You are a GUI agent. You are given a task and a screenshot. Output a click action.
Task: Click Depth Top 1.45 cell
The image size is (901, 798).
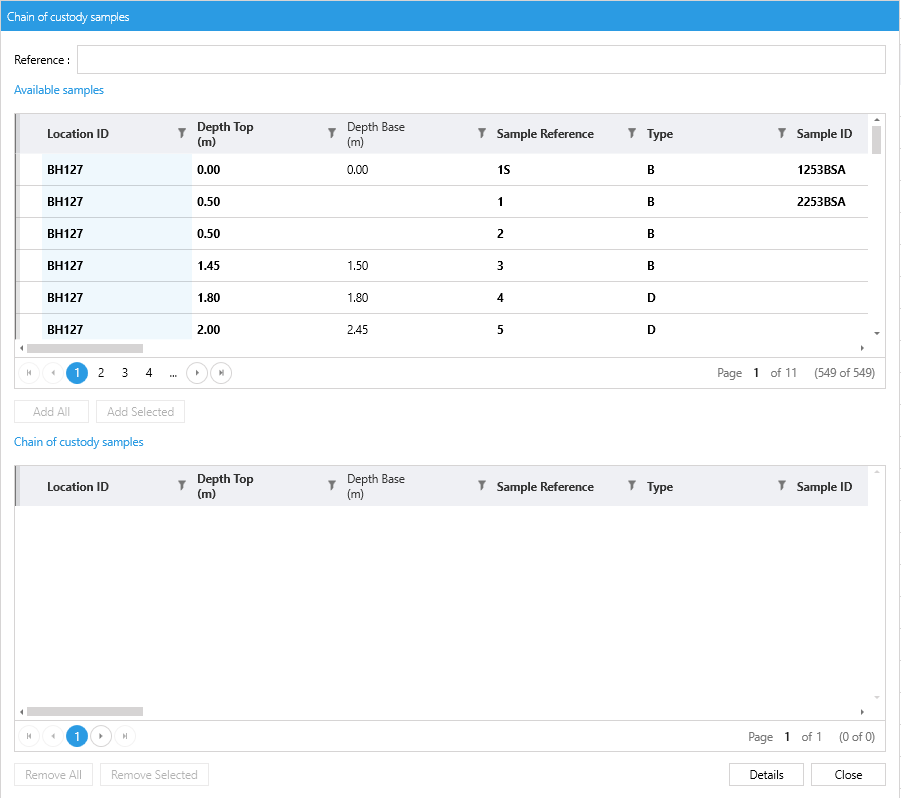(x=267, y=265)
